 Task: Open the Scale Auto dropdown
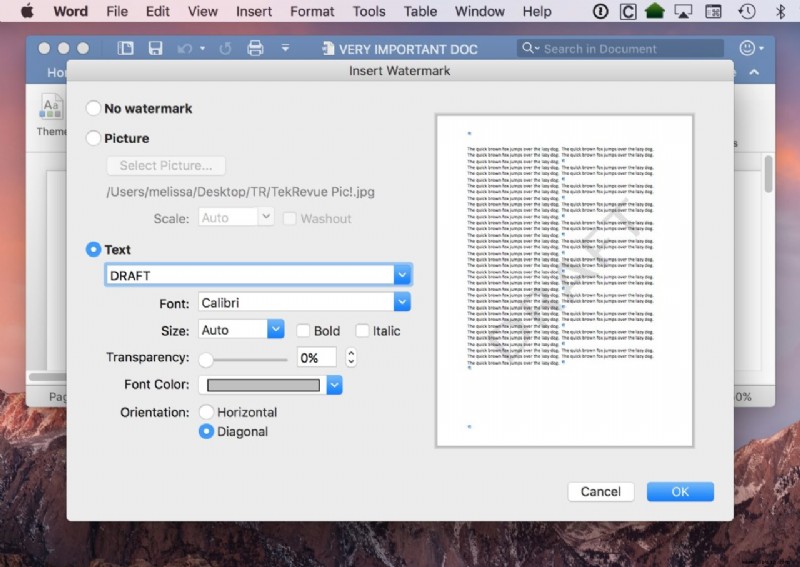[x=266, y=217]
